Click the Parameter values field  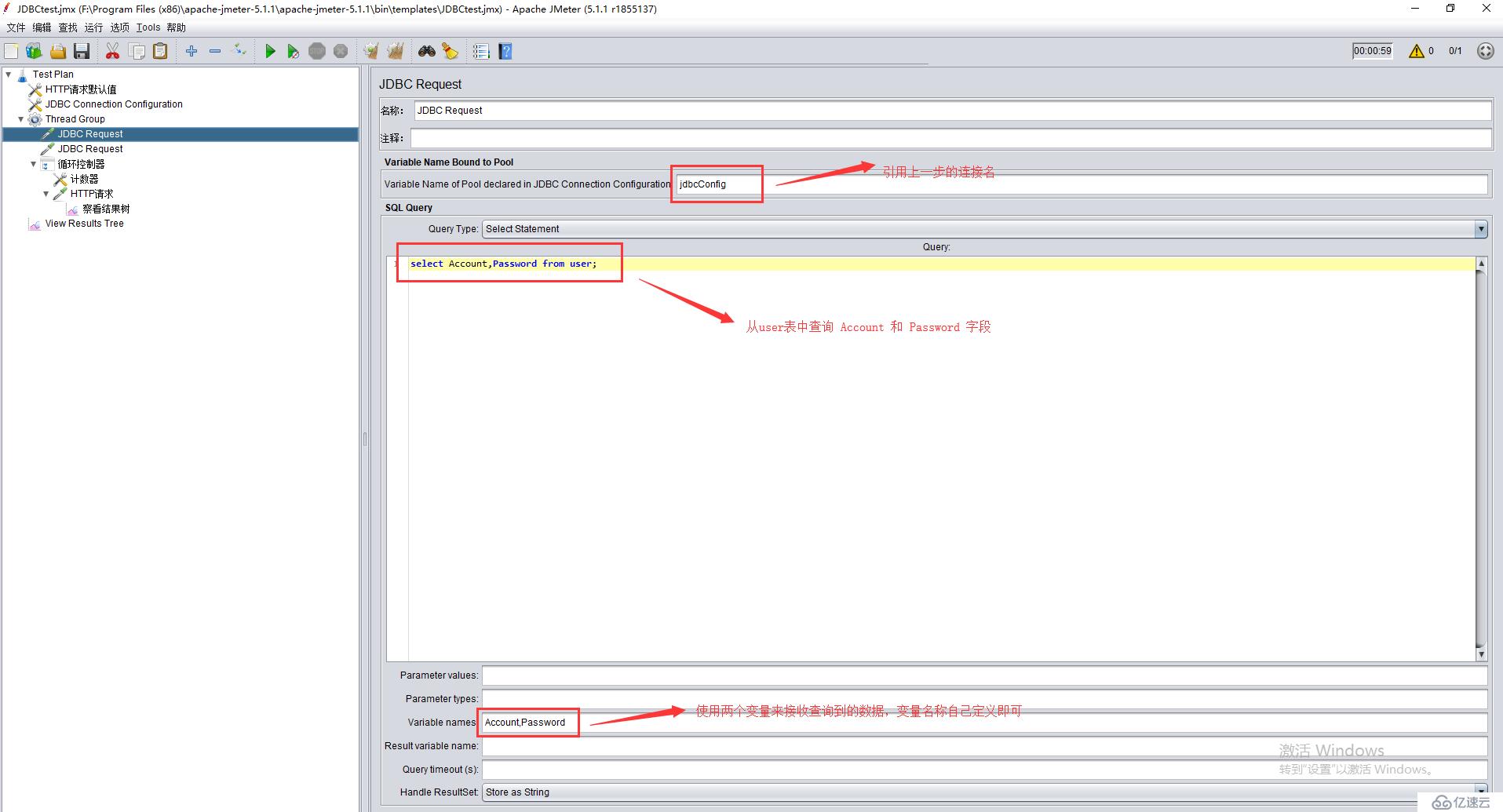click(x=984, y=675)
